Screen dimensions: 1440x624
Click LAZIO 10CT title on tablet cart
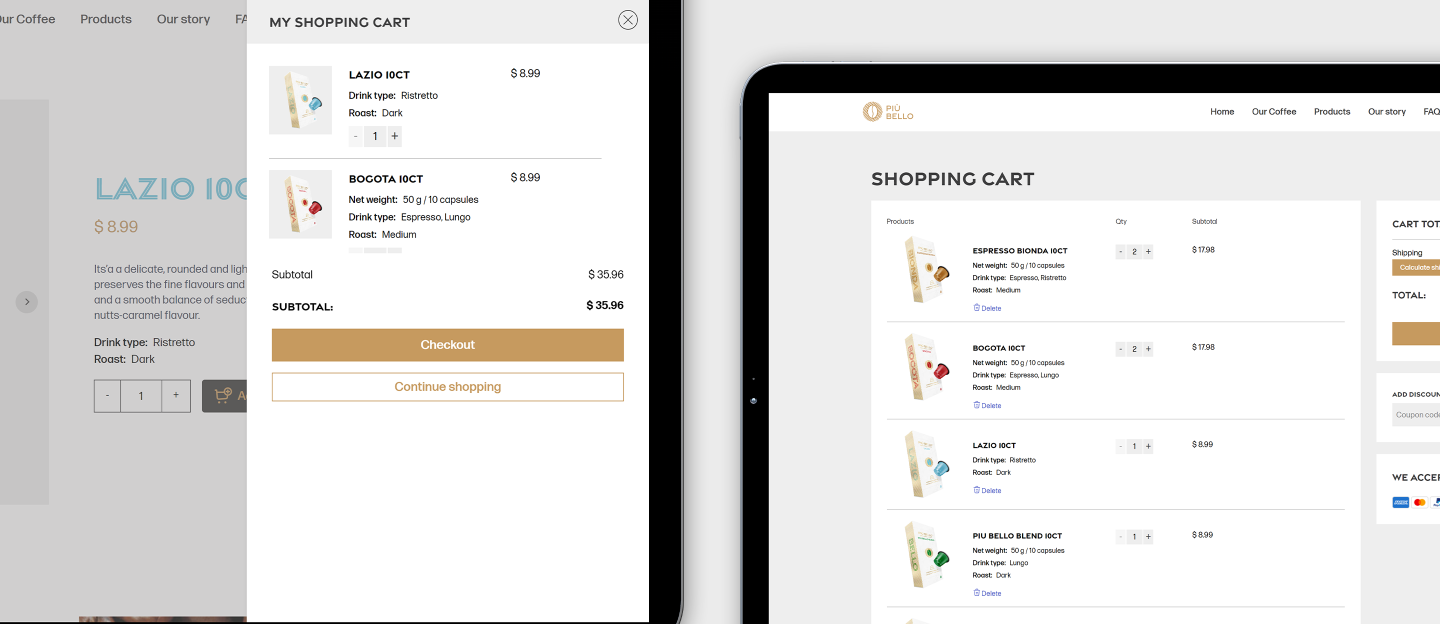pos(994,445)
